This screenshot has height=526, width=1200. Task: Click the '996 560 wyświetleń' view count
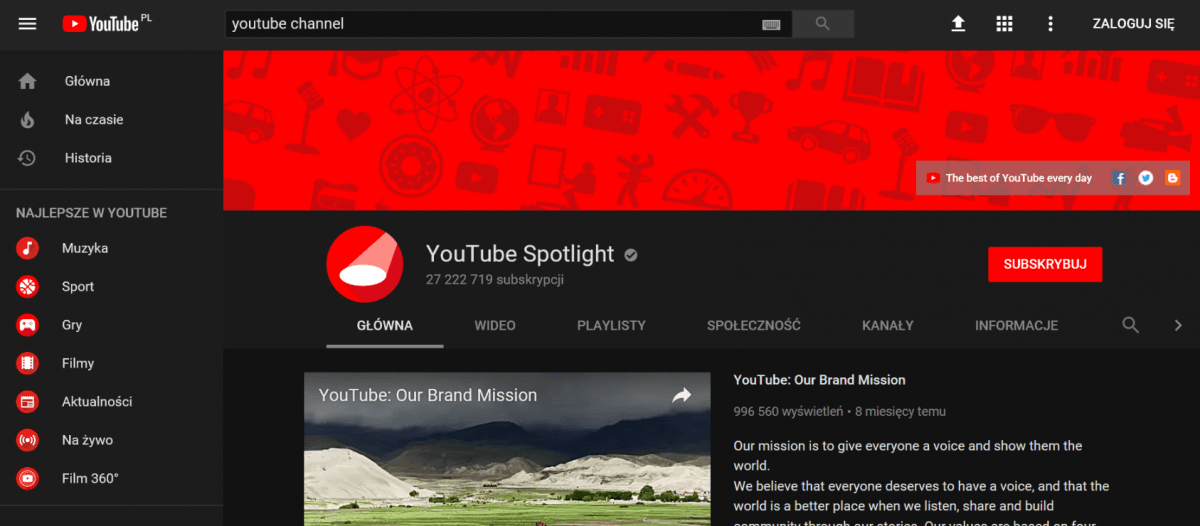788,411
